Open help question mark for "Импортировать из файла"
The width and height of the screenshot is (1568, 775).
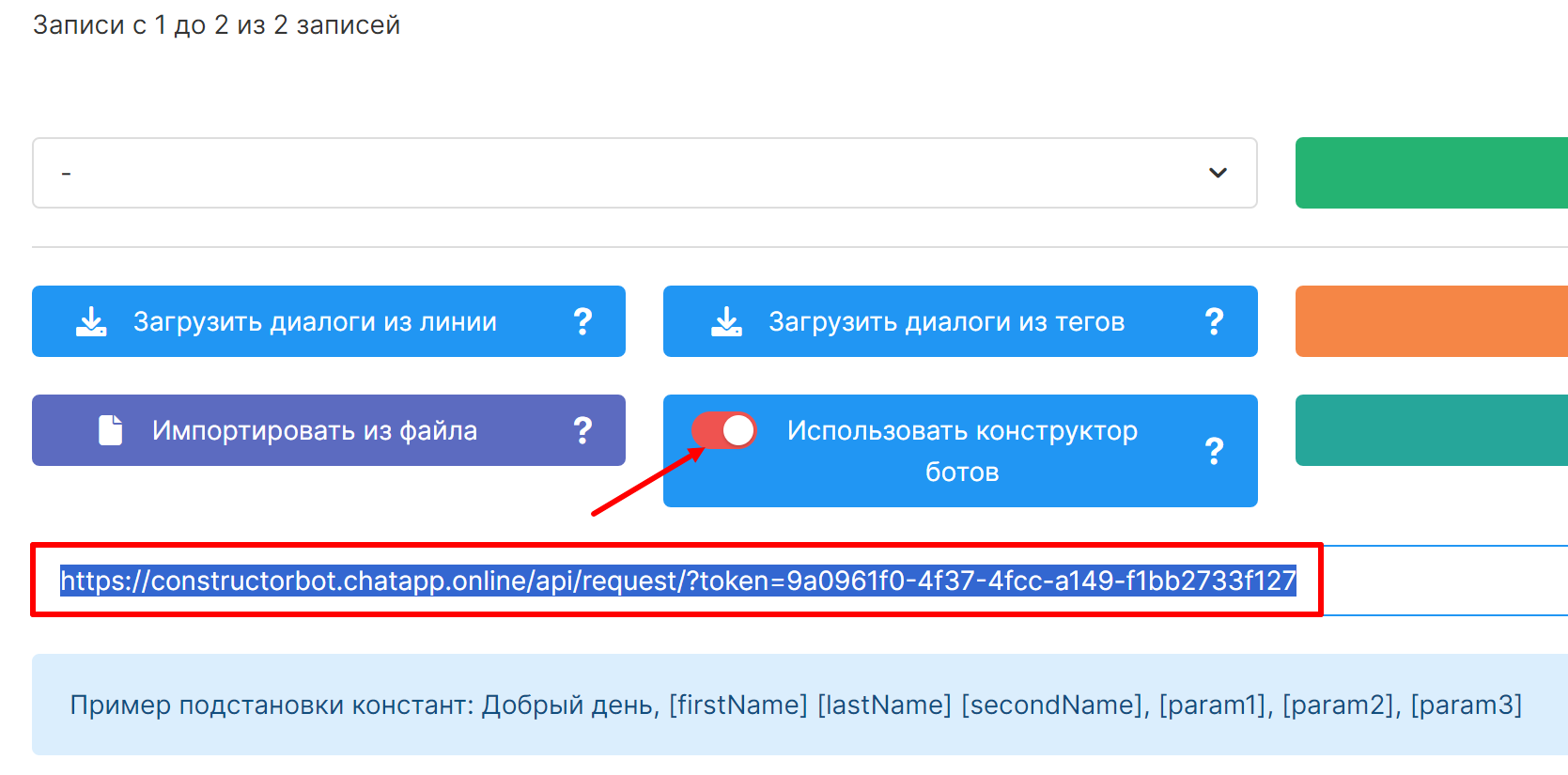pos(582,430)
